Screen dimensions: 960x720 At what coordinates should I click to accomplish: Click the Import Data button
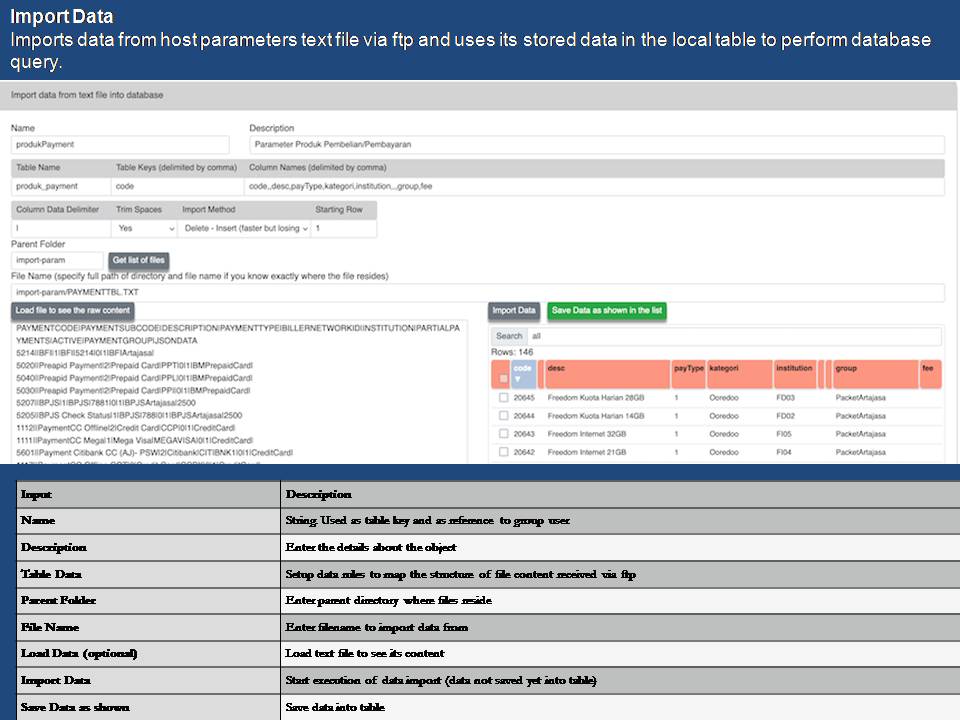pos(514,311)
